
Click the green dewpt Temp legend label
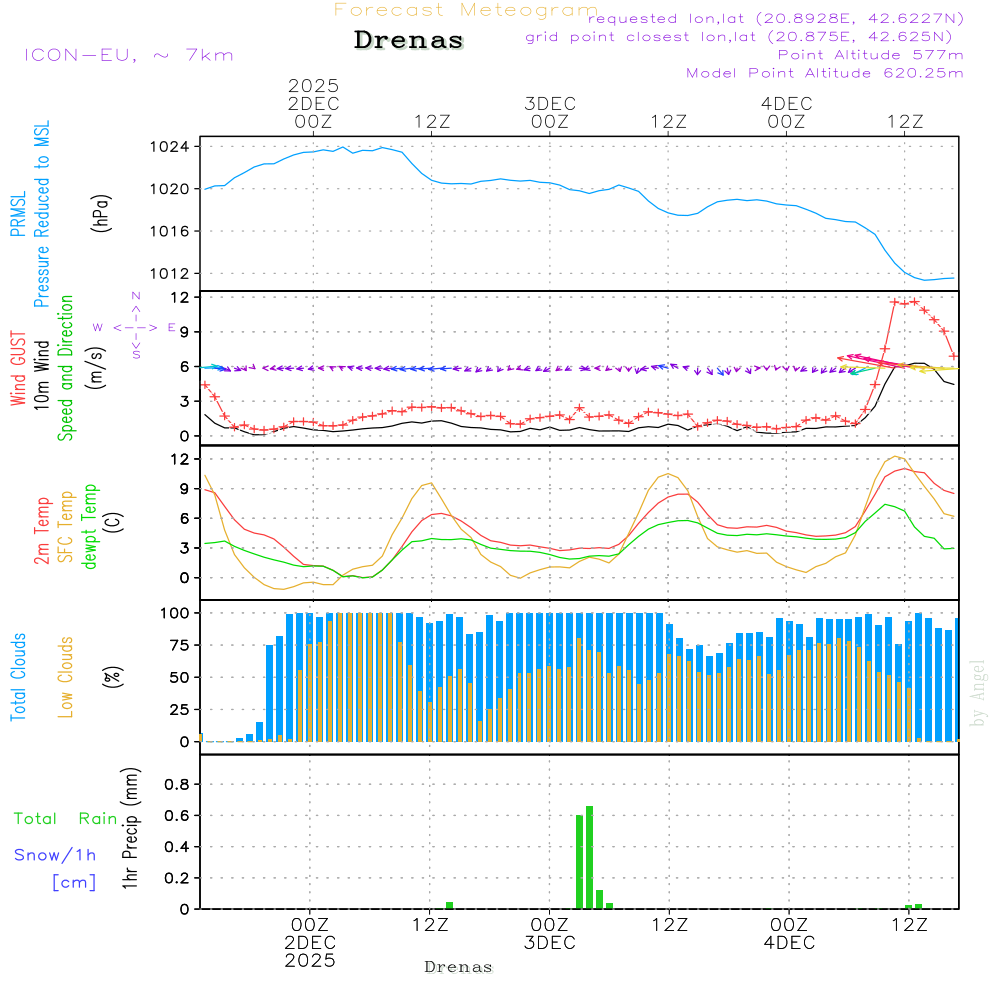(x=91, y=526)
